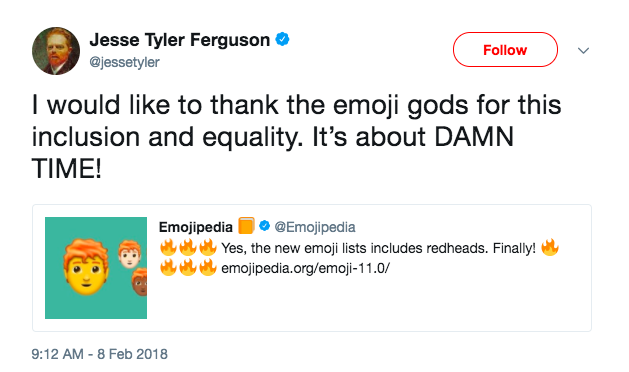Screen dimensions: 629x372
Task: Open the @Emojipedia handle
Action: pyautogui.click(x=315, y=227)
